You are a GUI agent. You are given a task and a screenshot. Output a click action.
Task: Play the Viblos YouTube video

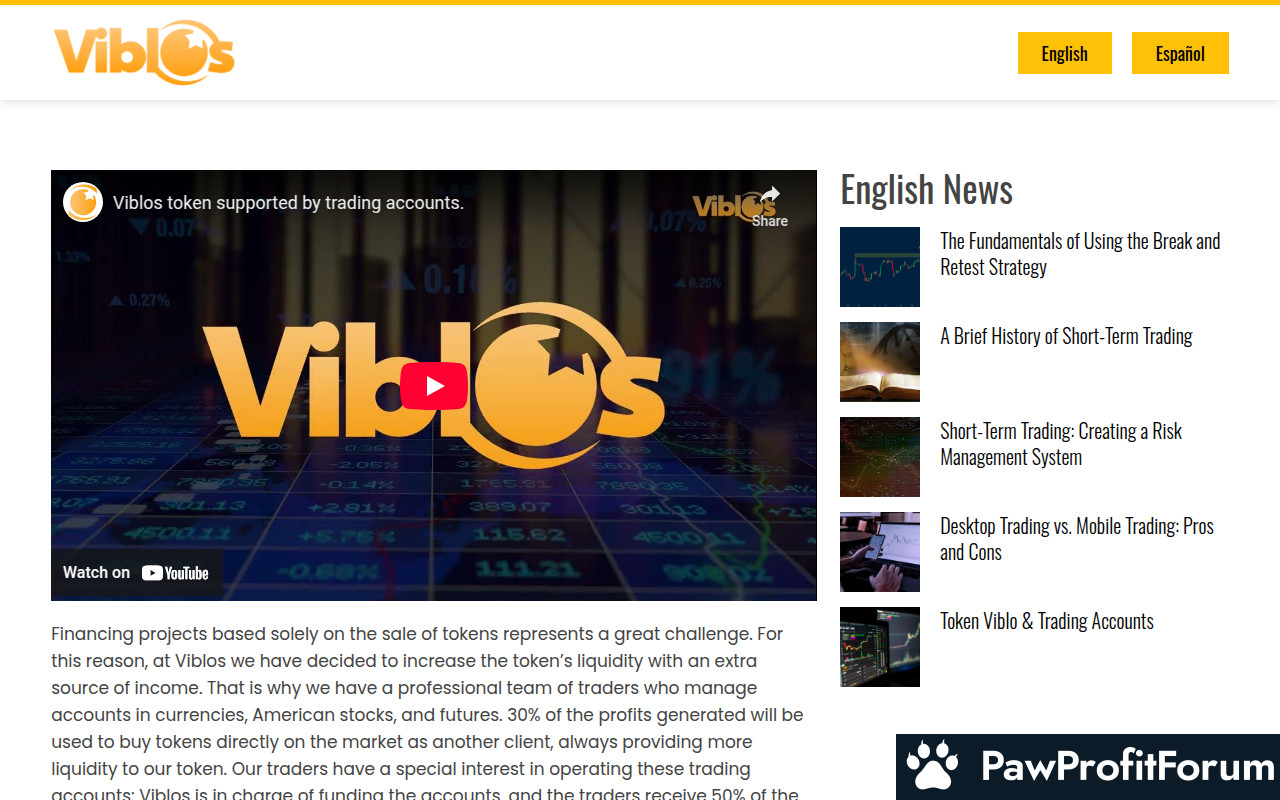tap(434, 386)
